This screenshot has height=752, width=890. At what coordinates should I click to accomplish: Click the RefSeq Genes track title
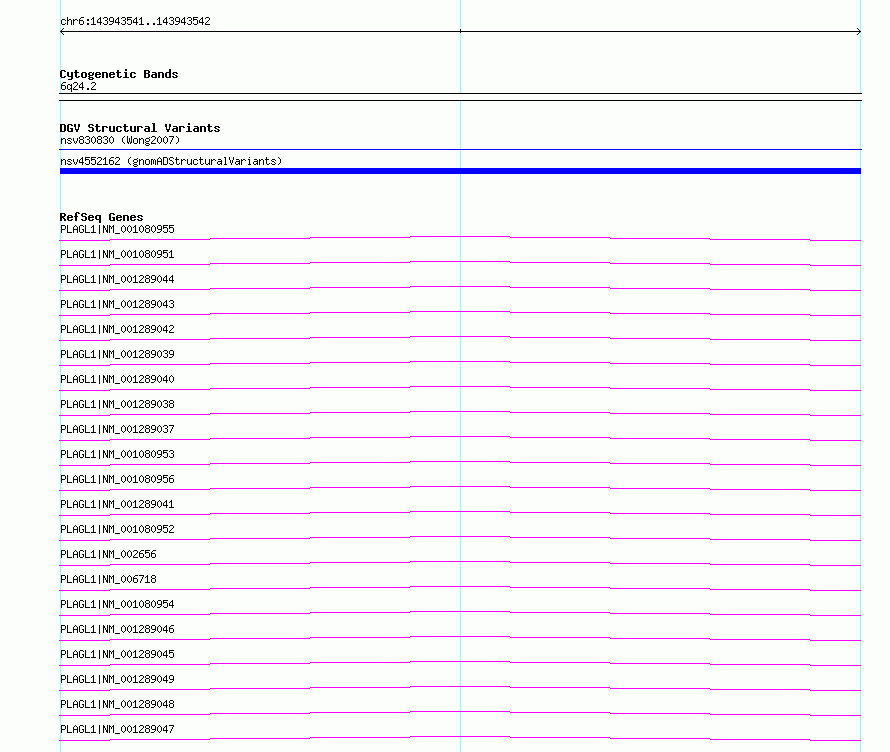click(x=101, y=217)
